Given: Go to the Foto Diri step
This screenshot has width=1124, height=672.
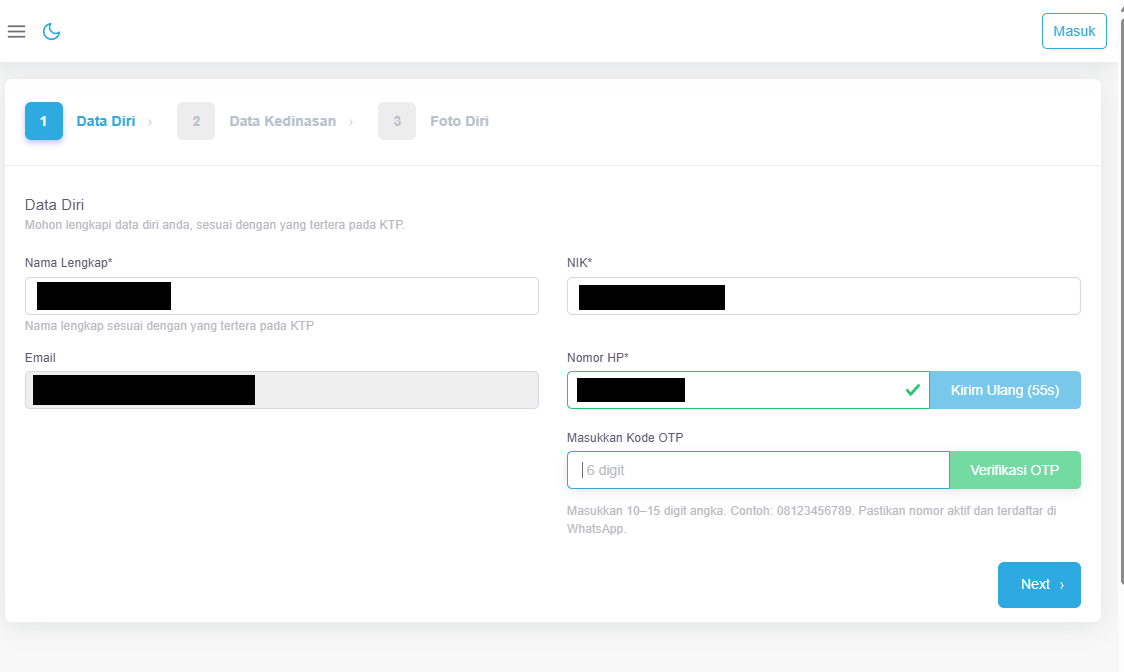Looking at the screenshot, I should tap(459, 121).
